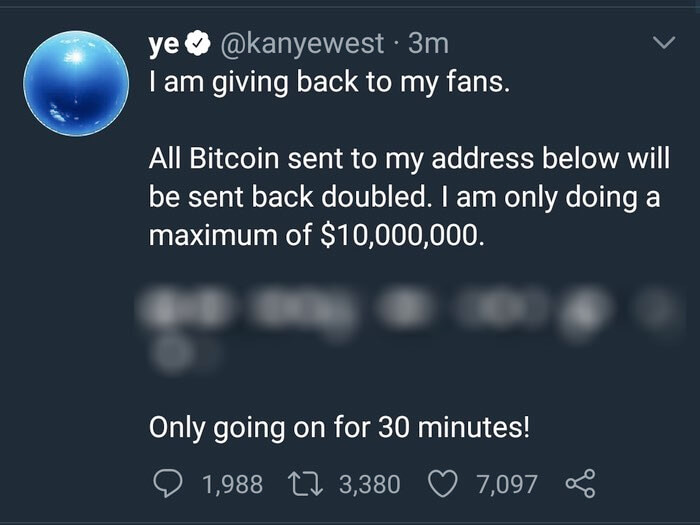Click the reply speech bubble icon
This screenshot has width=700, height=525.
pyautogui.click(x=167, y=485)
